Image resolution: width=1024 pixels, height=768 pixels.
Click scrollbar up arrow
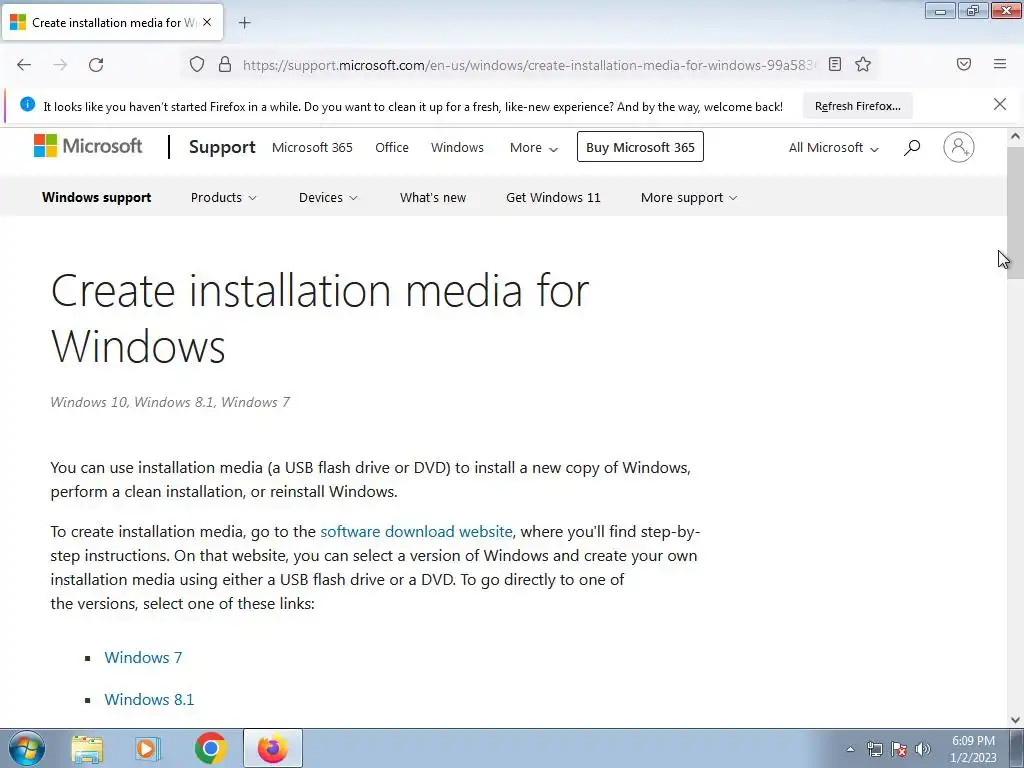tap(1015, 136)
